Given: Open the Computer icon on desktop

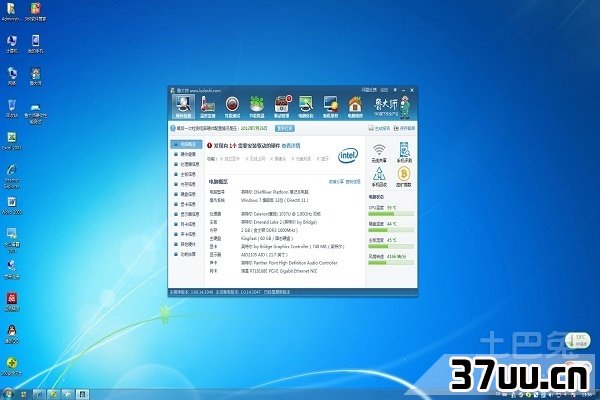Looking at the screenshot, I should [11, 44].
